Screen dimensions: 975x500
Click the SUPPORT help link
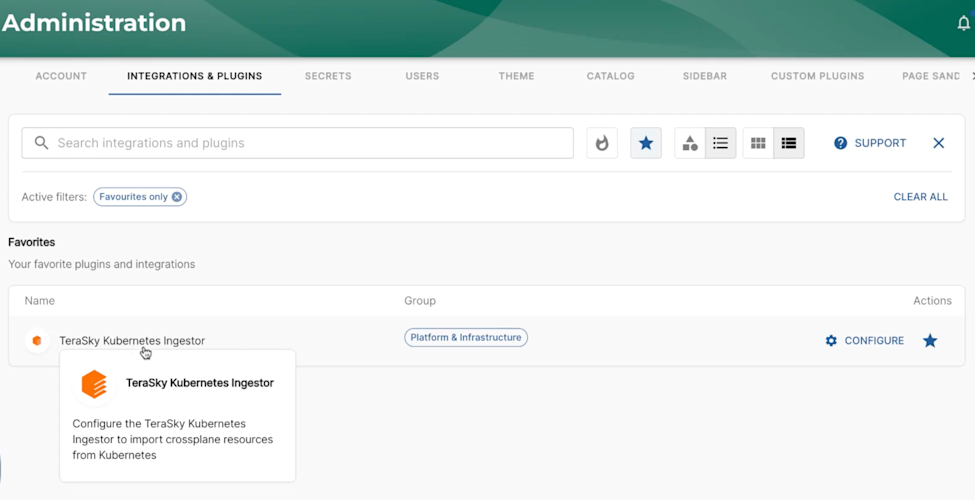[869, 143]
